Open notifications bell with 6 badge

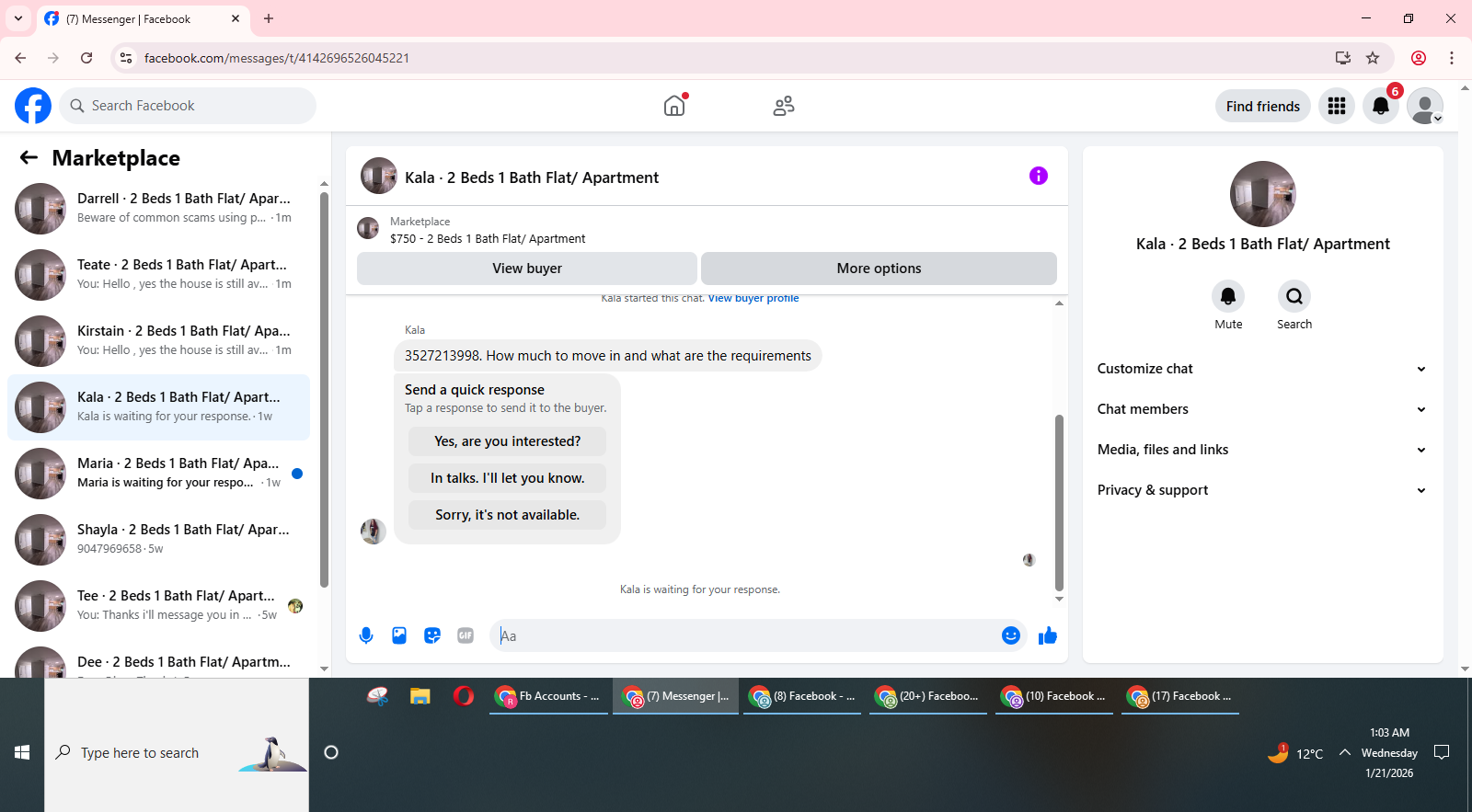coord(1381,106)
